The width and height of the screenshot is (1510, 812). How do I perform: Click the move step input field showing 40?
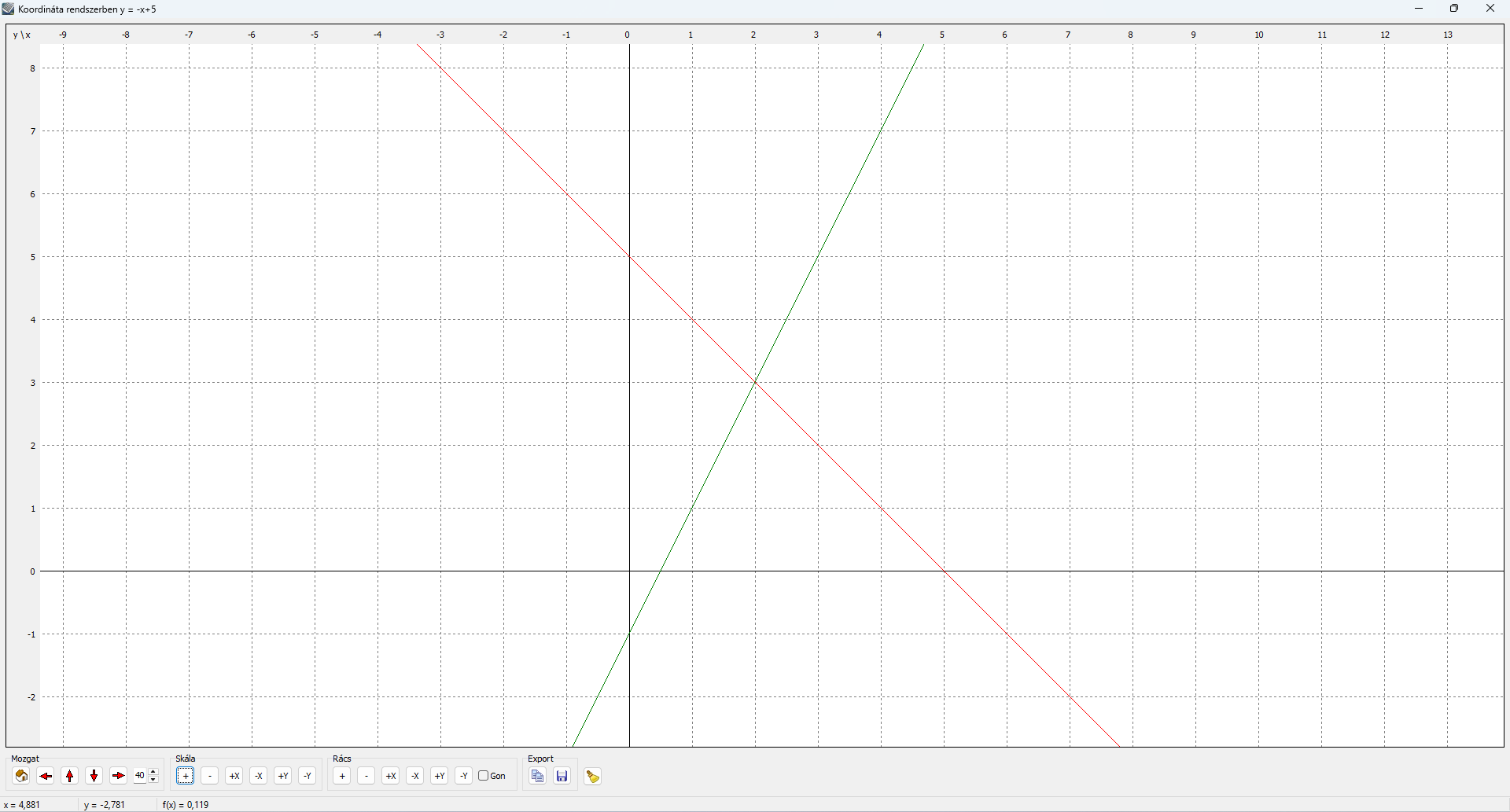(x=140, y=777)
